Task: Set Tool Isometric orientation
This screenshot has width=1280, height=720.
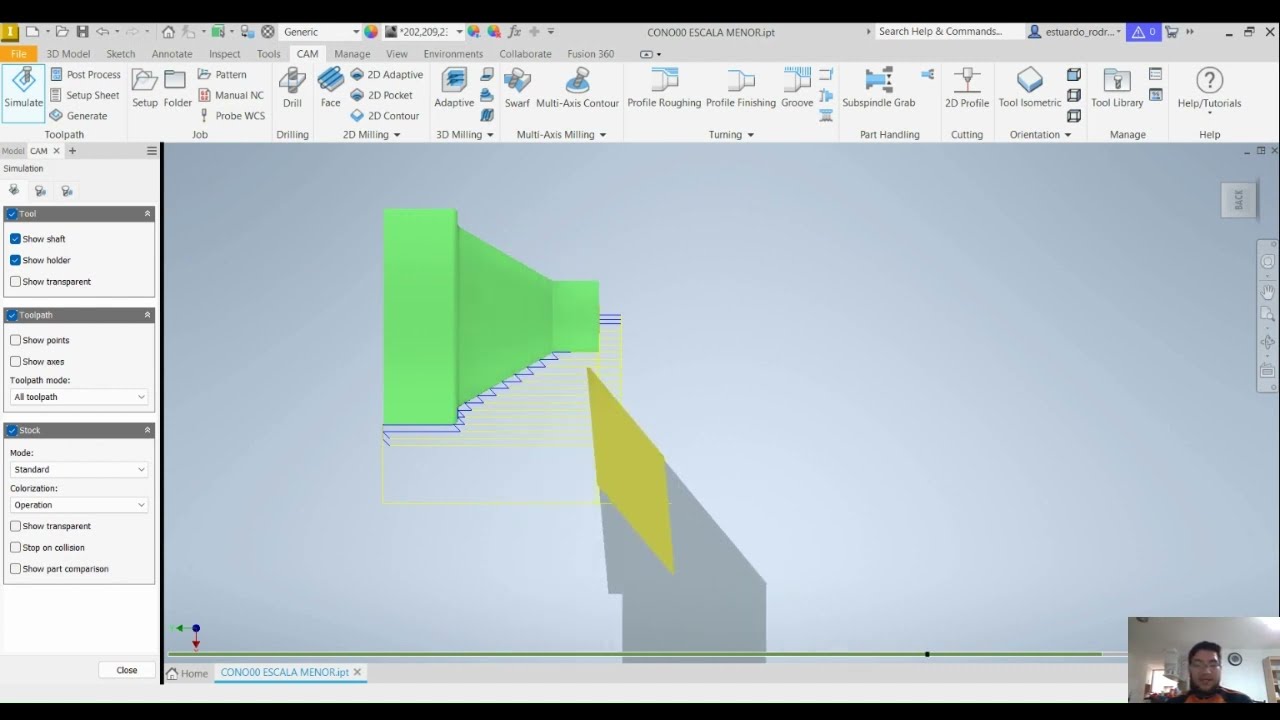Action: (x=1029, y=90)
